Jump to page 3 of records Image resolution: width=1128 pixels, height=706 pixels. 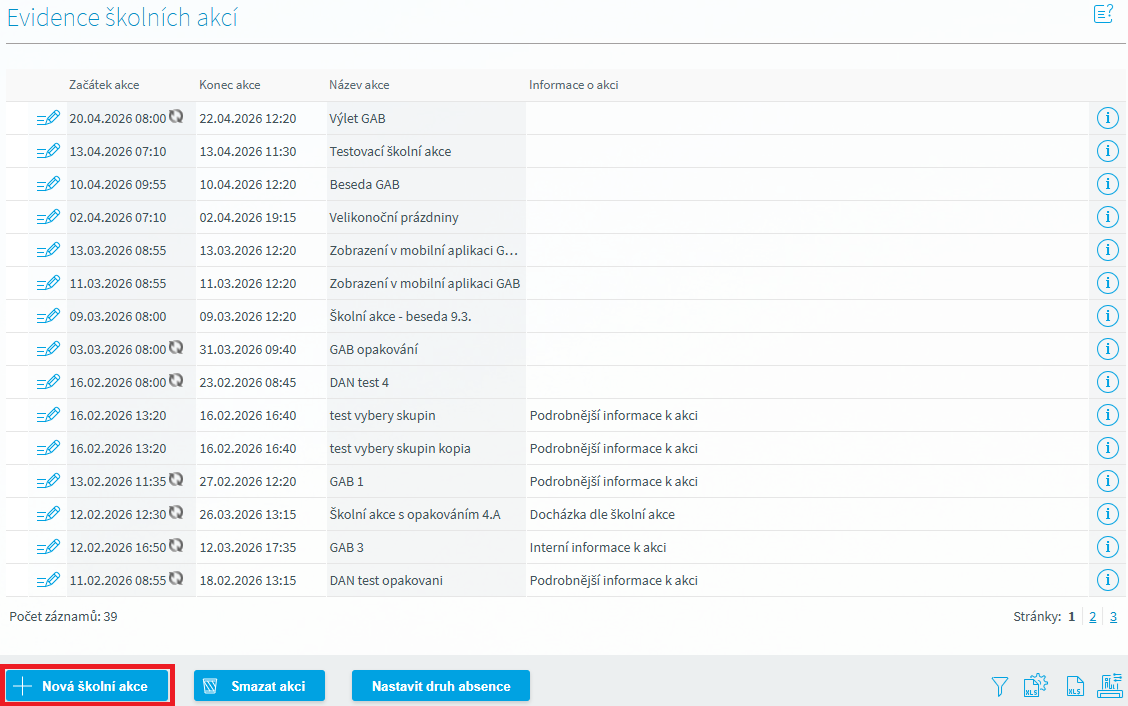pyautogui.click(x=1113, y=617)
